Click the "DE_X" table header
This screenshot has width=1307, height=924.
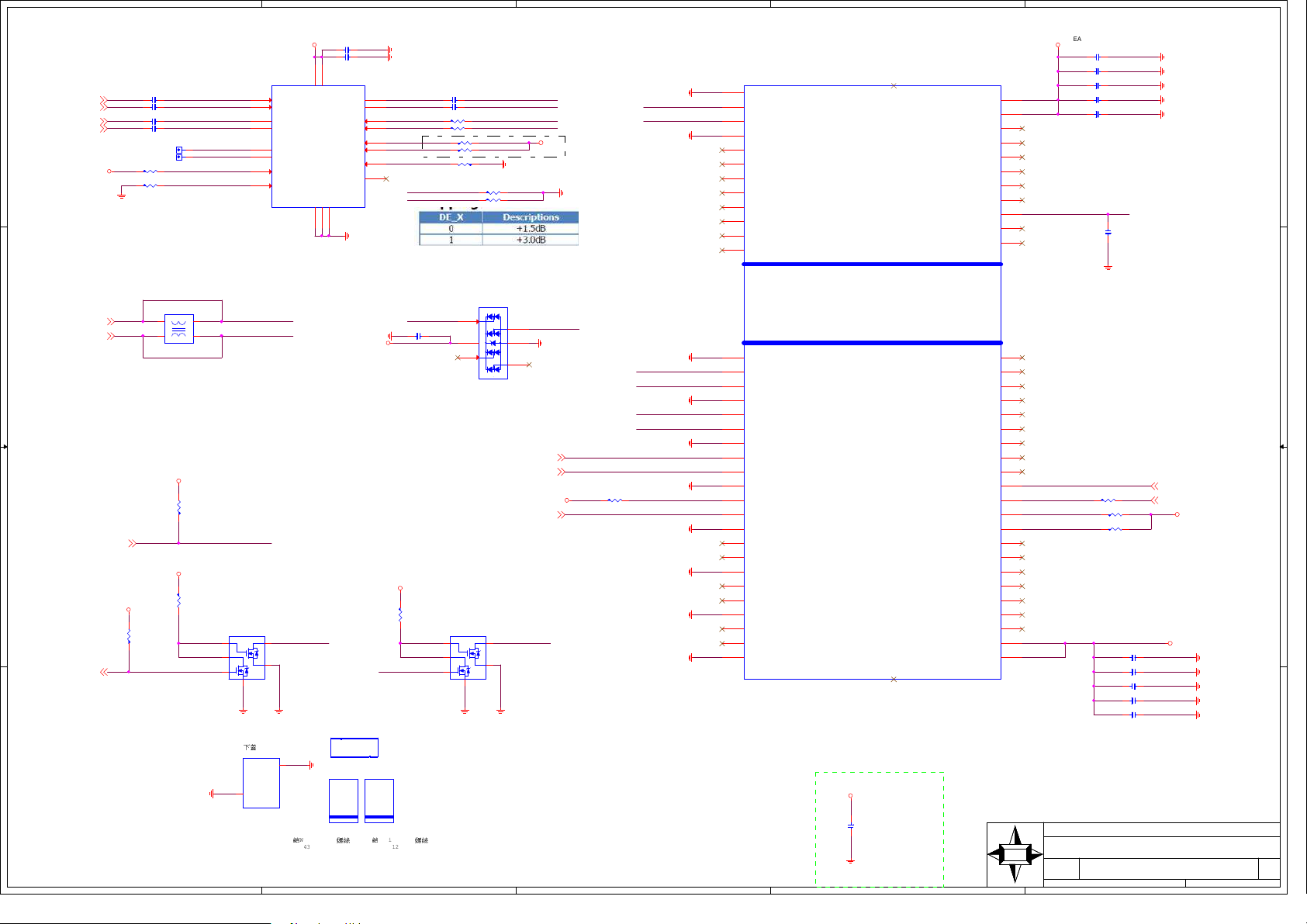click(451, 217)
